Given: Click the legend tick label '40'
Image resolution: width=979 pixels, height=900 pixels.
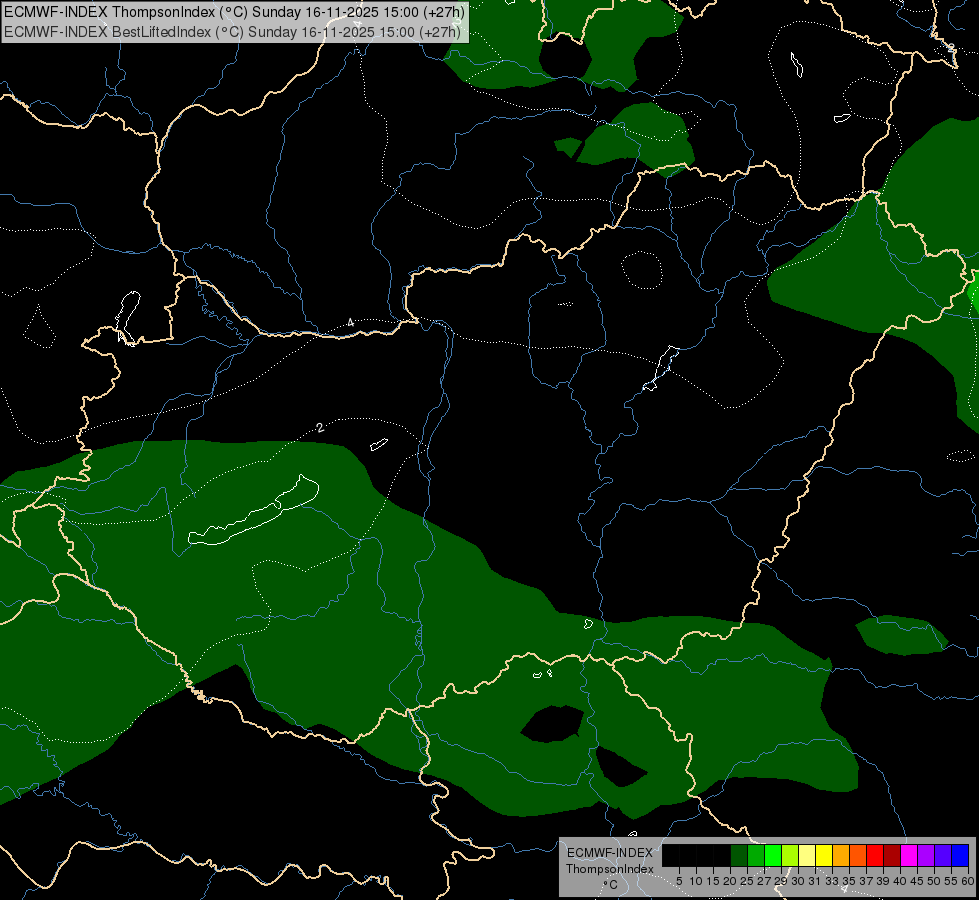Looking at the screenshot, I should [900, 881].
